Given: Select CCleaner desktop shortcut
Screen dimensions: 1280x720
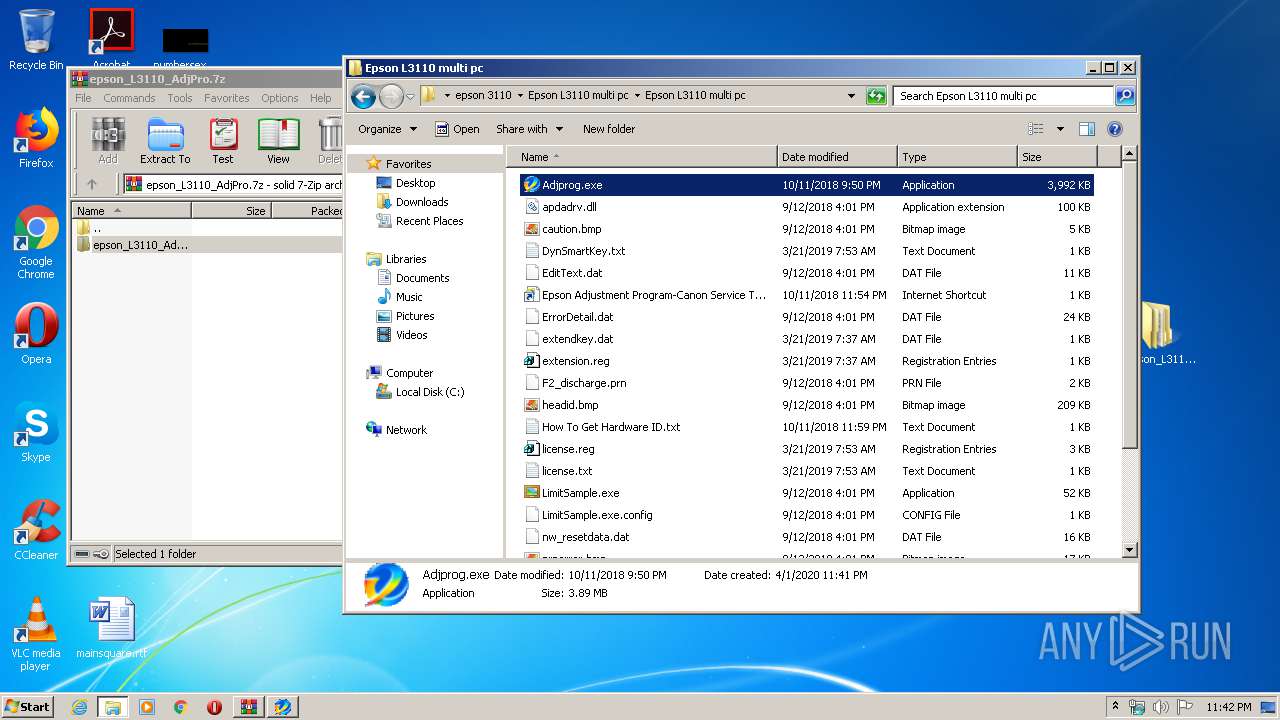Looking at the screenshot, I should [x=36, y=530].
